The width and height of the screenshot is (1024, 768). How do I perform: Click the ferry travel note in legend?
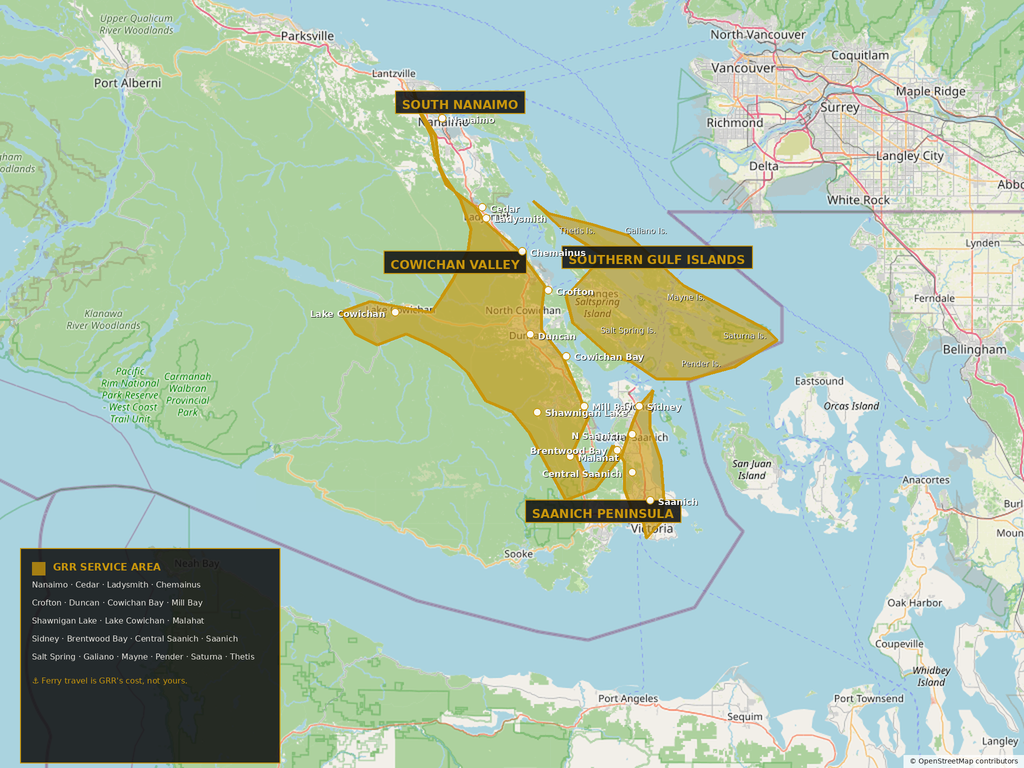(110, 680)
